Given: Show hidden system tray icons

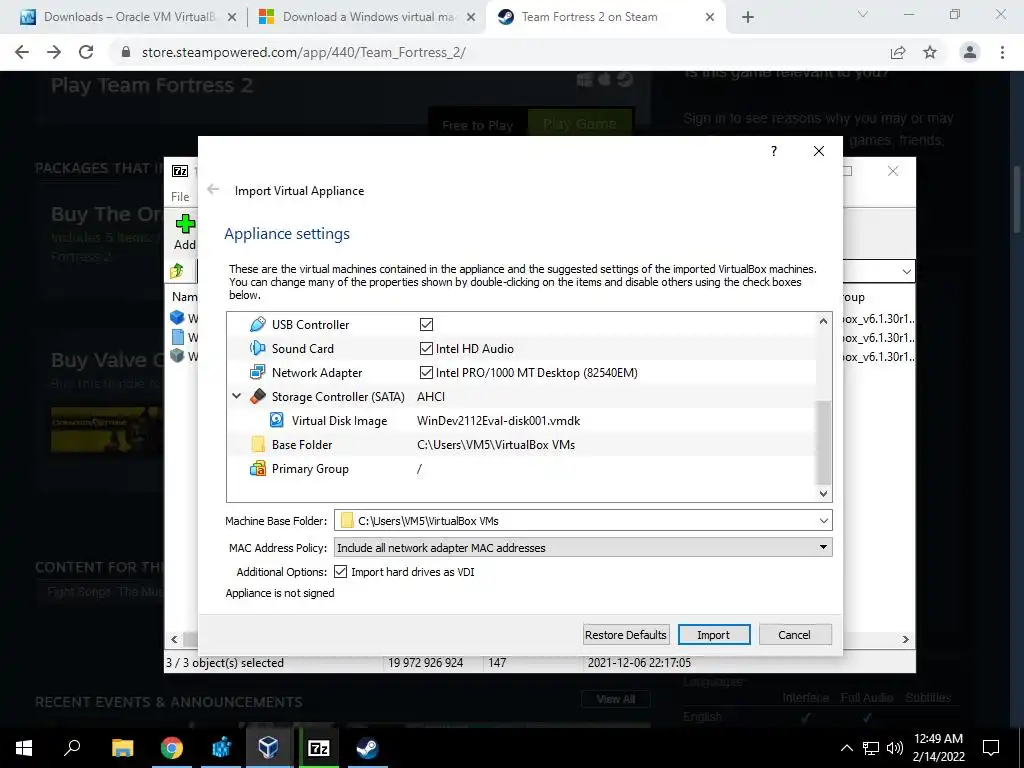Looking at the screenshot, I should click(846, 748).
